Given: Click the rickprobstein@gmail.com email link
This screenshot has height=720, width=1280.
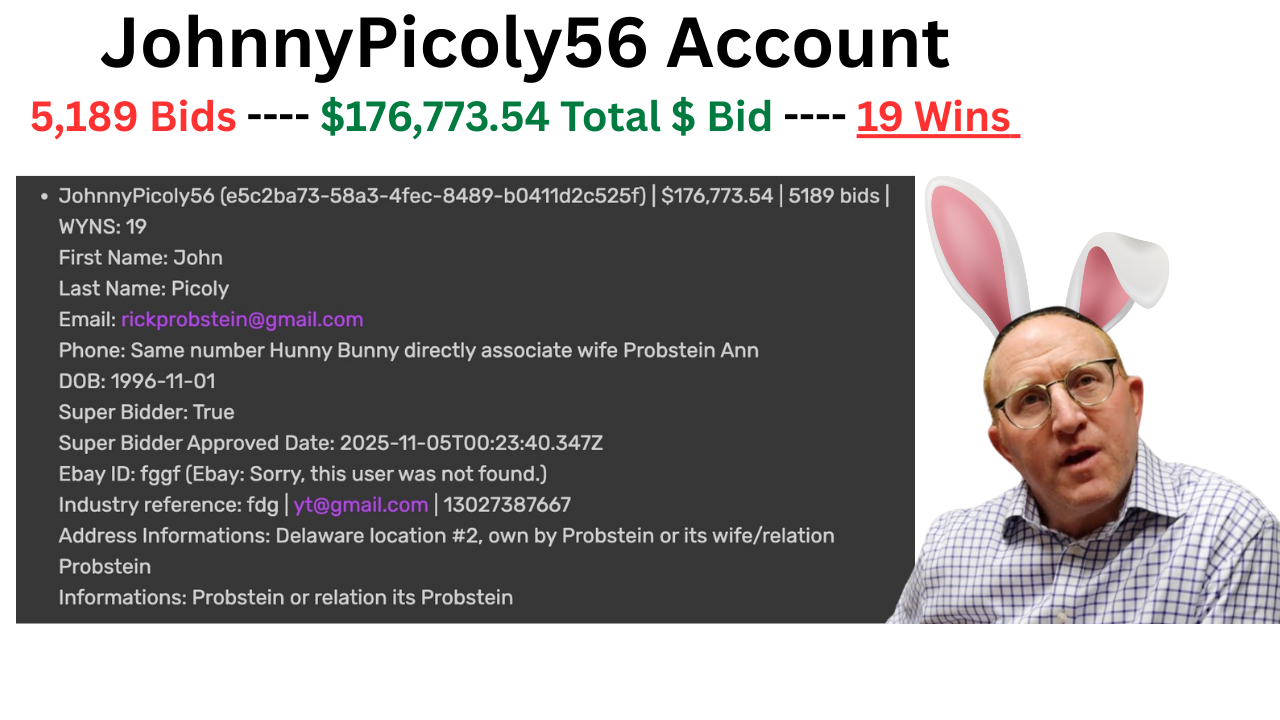Looking at the screenshot, I should click(242, 320).
